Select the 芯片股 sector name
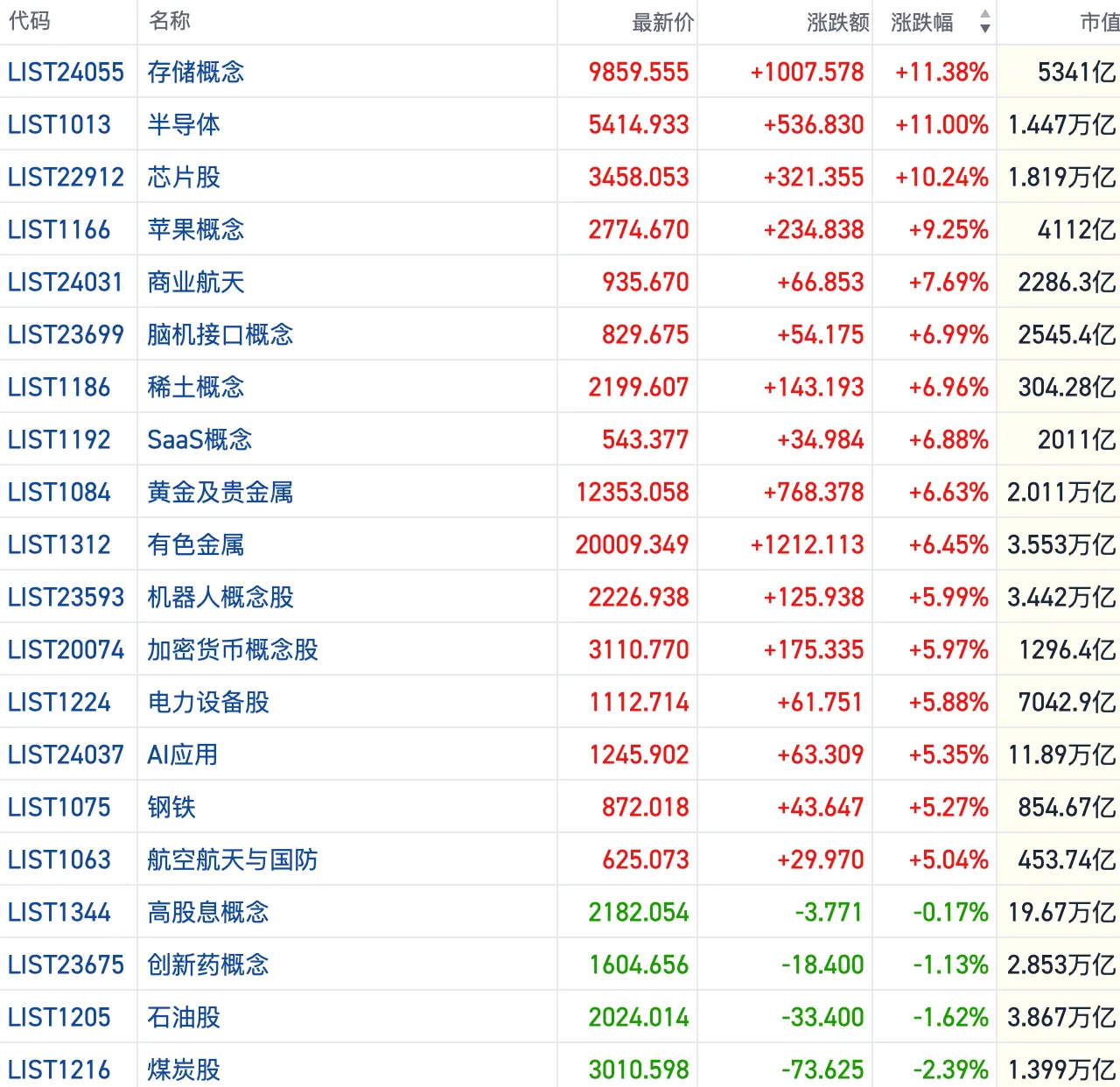 [x=184, y=177]
